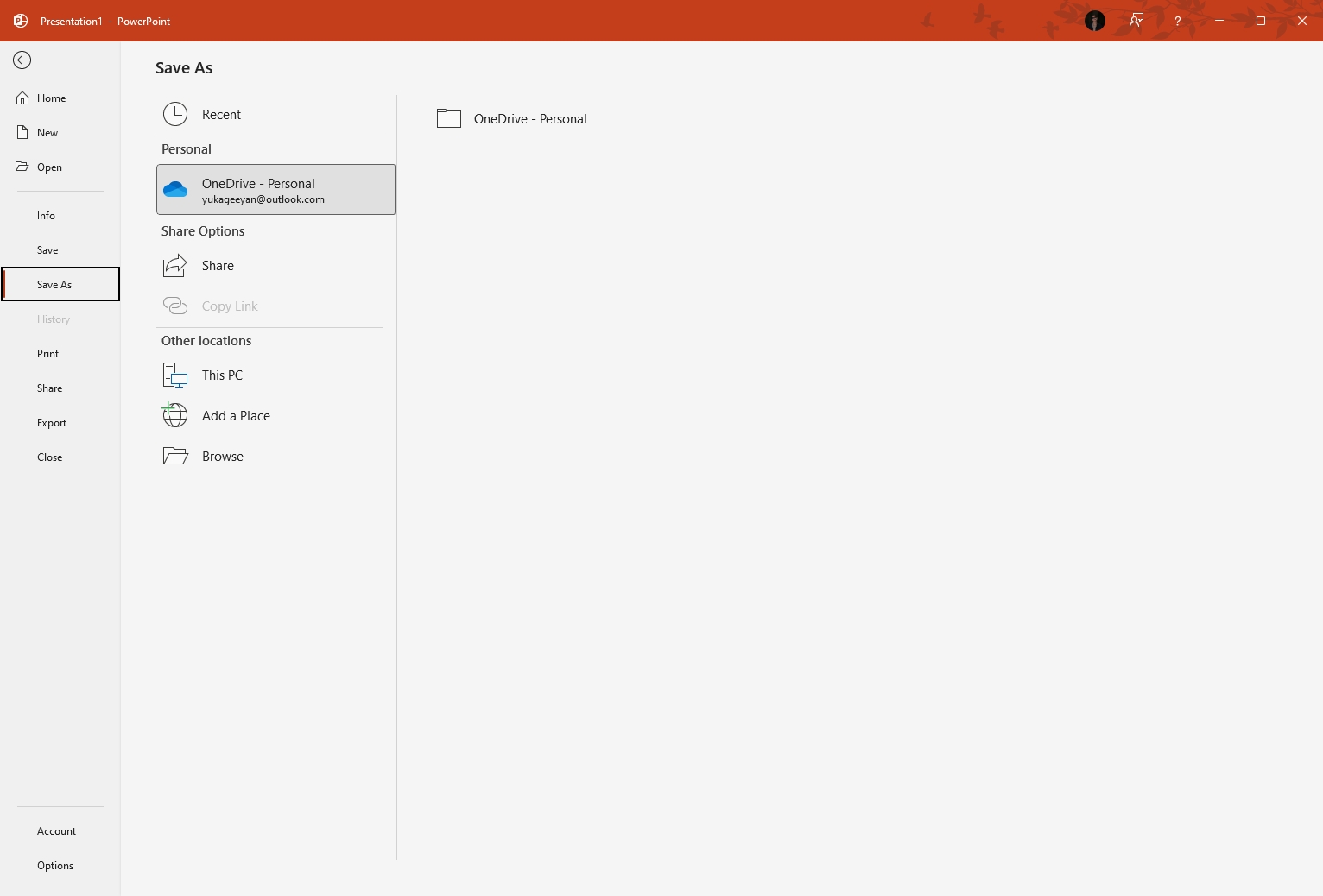Go to the Open menu item
This screenshot has width=1323, height=896.
click(60, 167)
